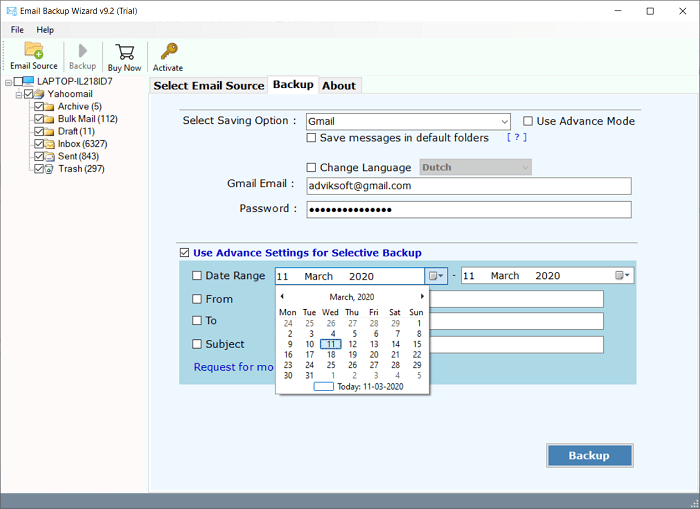
Task: Open the Help menu
Action: click(45, 30)
